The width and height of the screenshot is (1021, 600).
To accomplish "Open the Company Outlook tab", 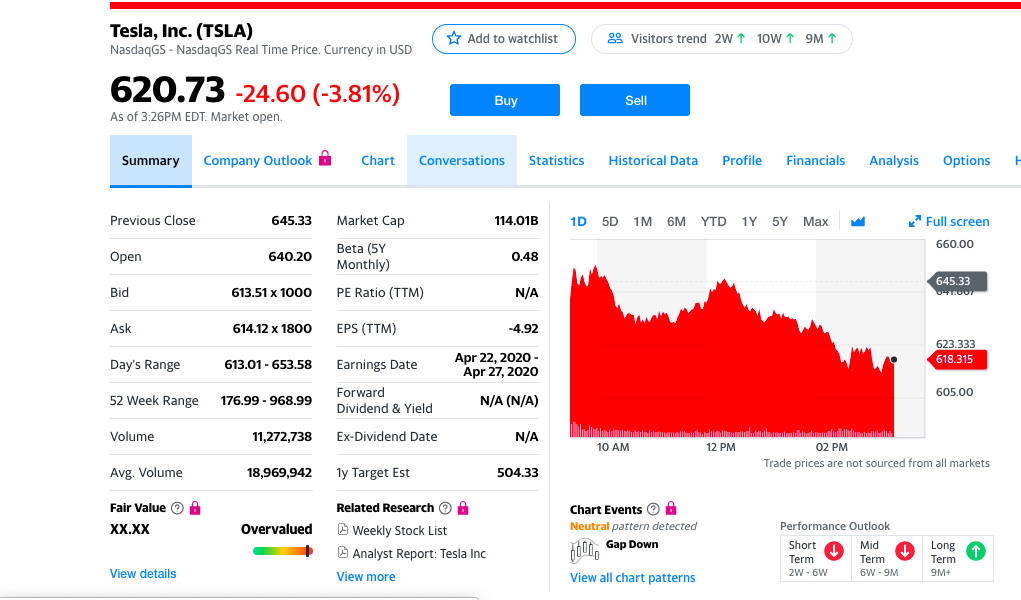I will tap(258, 161).
